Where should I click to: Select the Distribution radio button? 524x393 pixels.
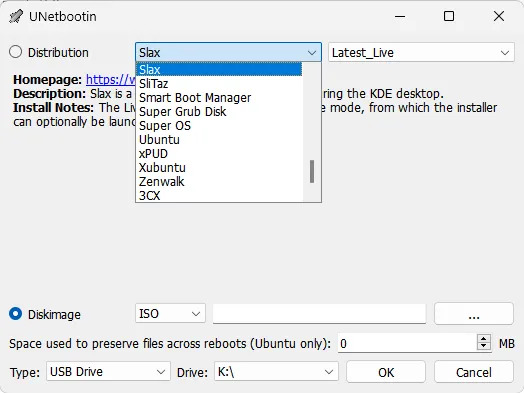point(15,52)
